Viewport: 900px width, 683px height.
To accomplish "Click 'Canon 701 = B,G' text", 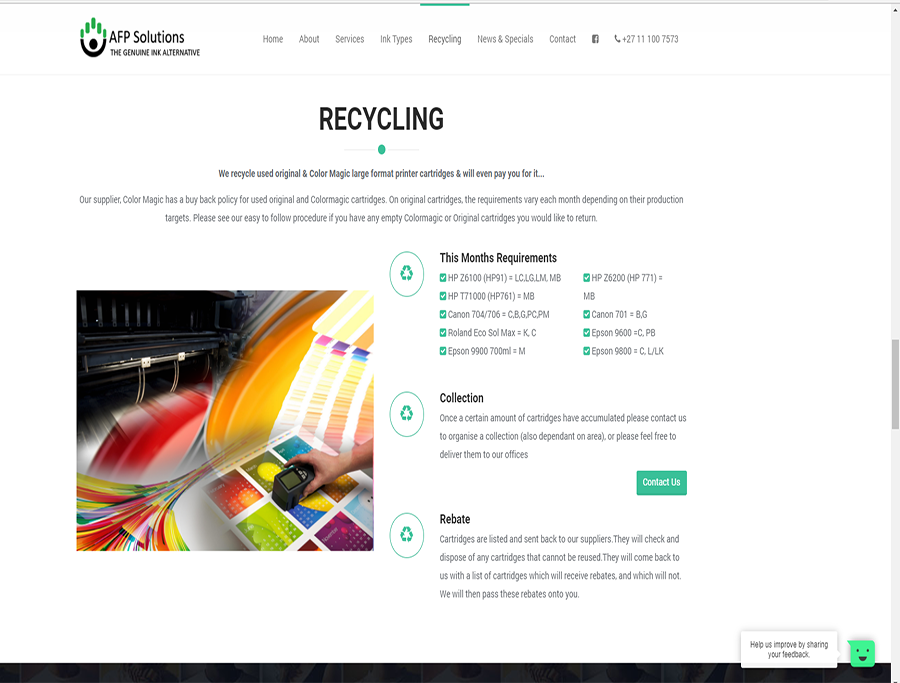I will (x=619, y=315).
